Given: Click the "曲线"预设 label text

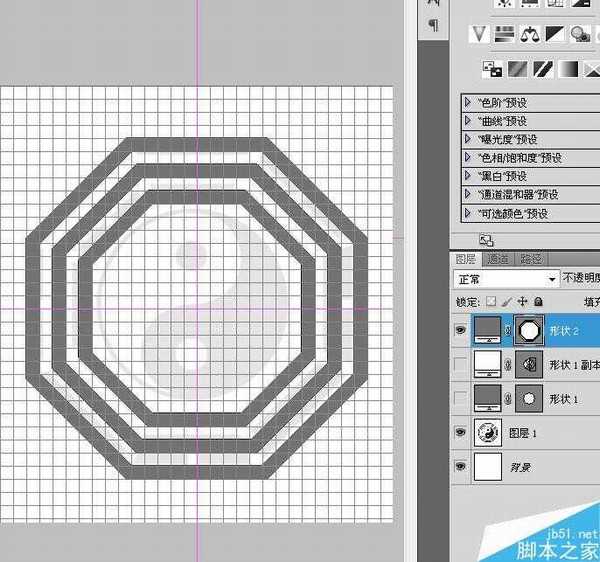Looking at the screenshot, I should (502, 121).
